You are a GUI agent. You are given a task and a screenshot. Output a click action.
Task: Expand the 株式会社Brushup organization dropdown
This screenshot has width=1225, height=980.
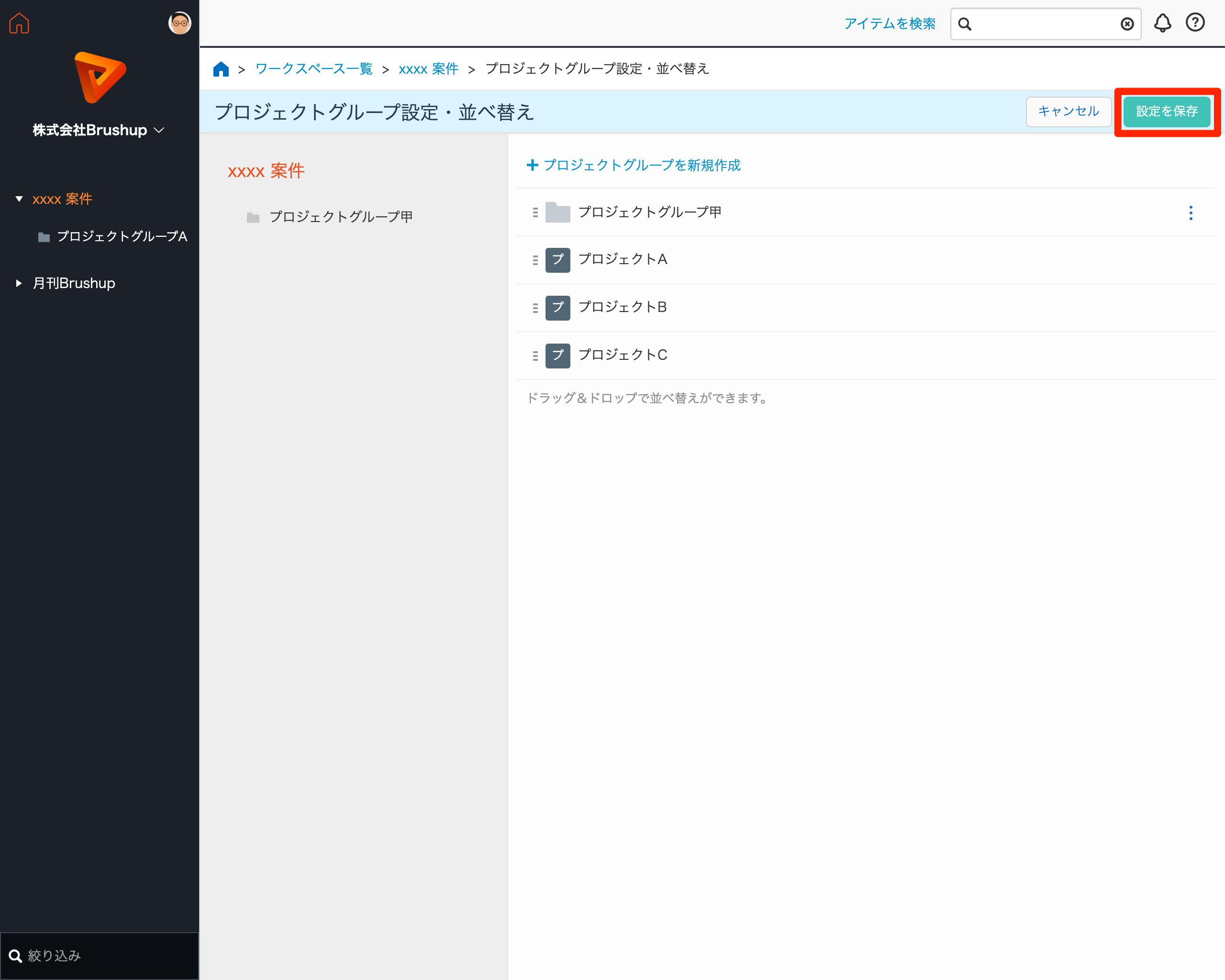click(159, 130)
